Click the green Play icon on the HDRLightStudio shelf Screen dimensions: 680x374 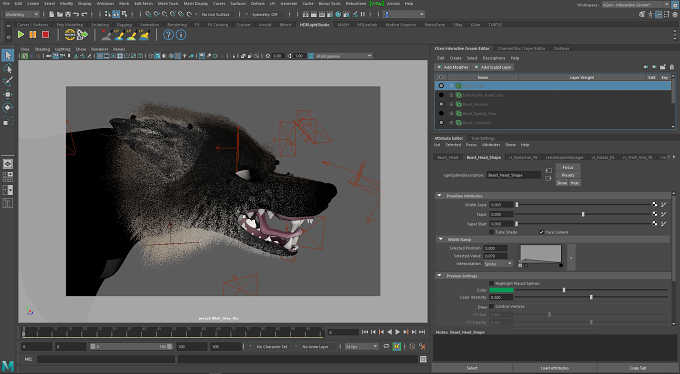(x=20, y=34)
